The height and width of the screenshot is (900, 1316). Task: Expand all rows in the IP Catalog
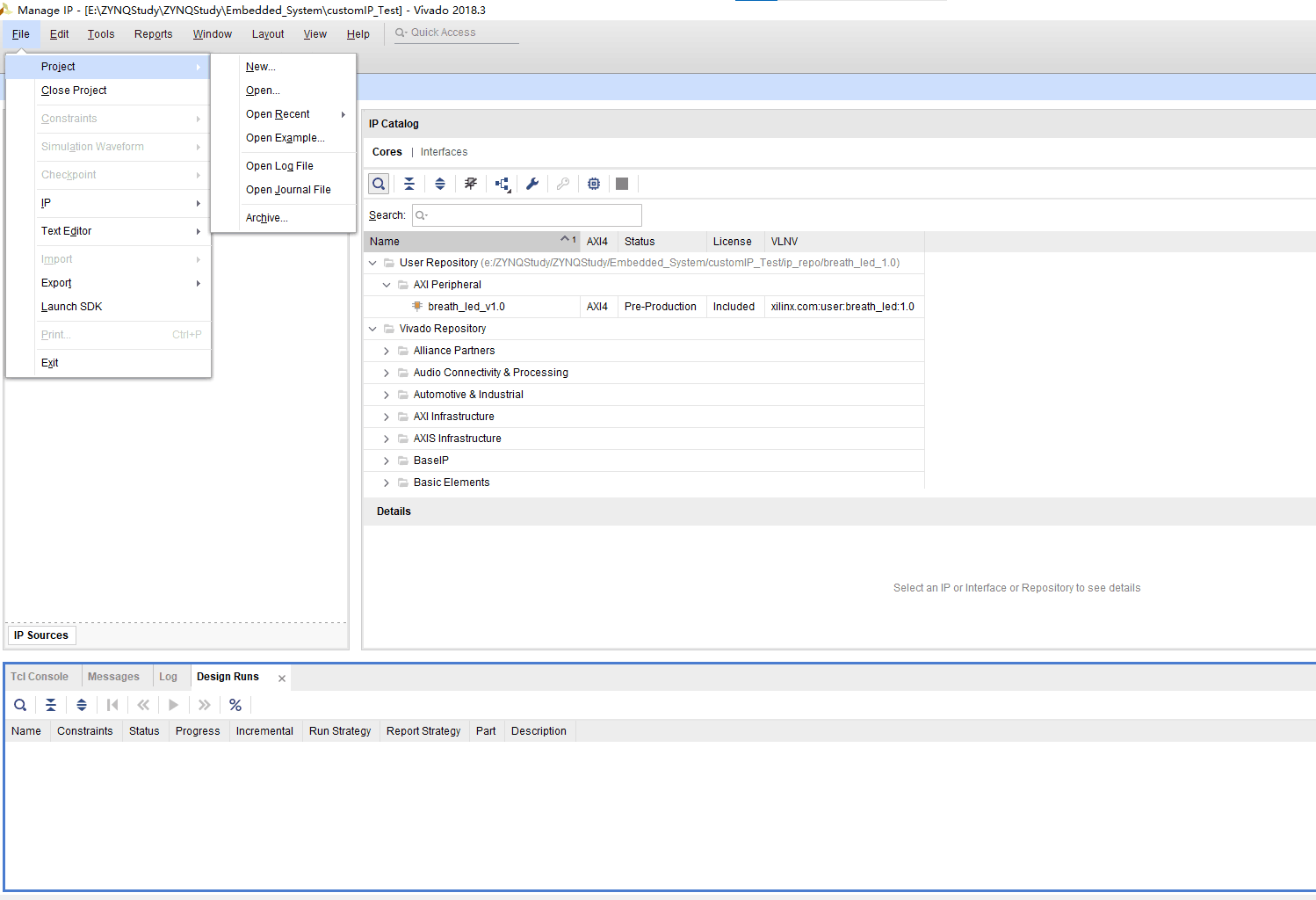(x=440, y=184)
